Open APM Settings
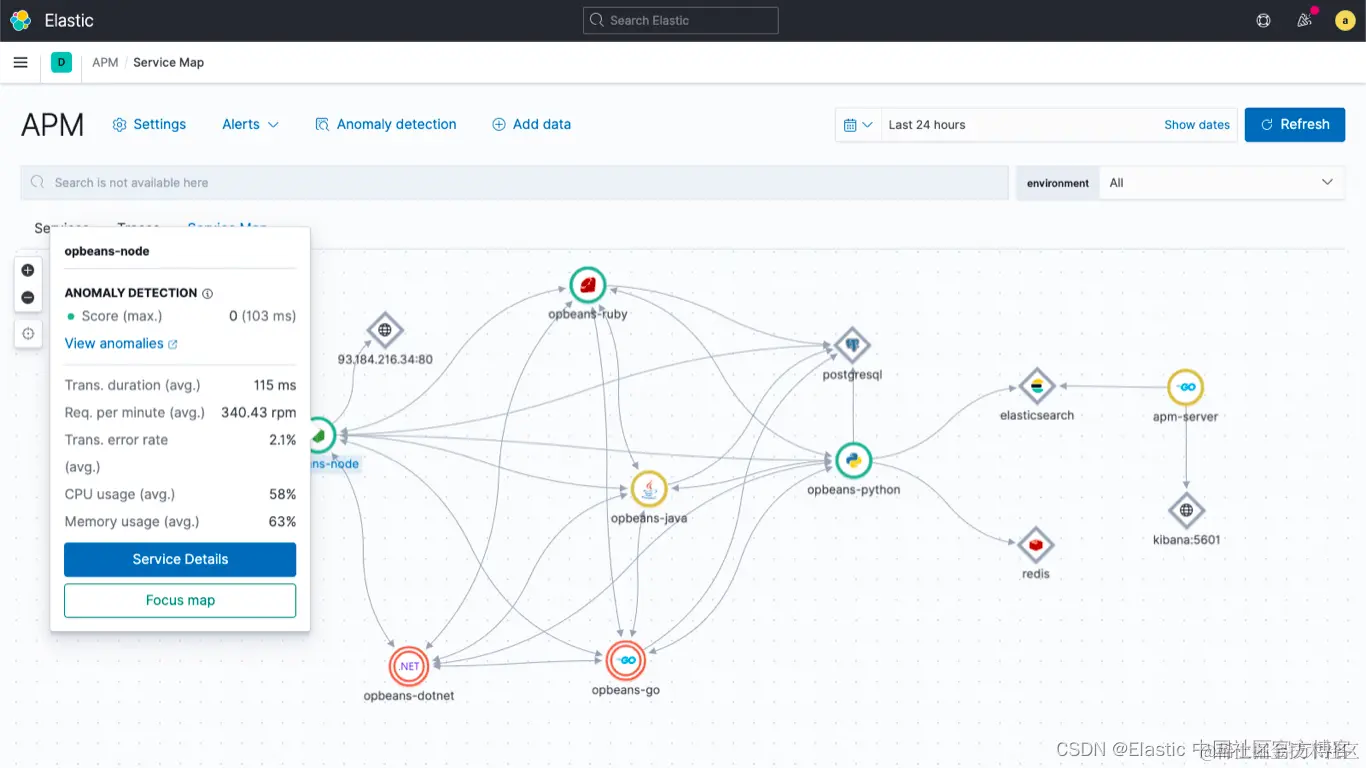Viewport: 1366px width, 768px height. tap(149, 124)
